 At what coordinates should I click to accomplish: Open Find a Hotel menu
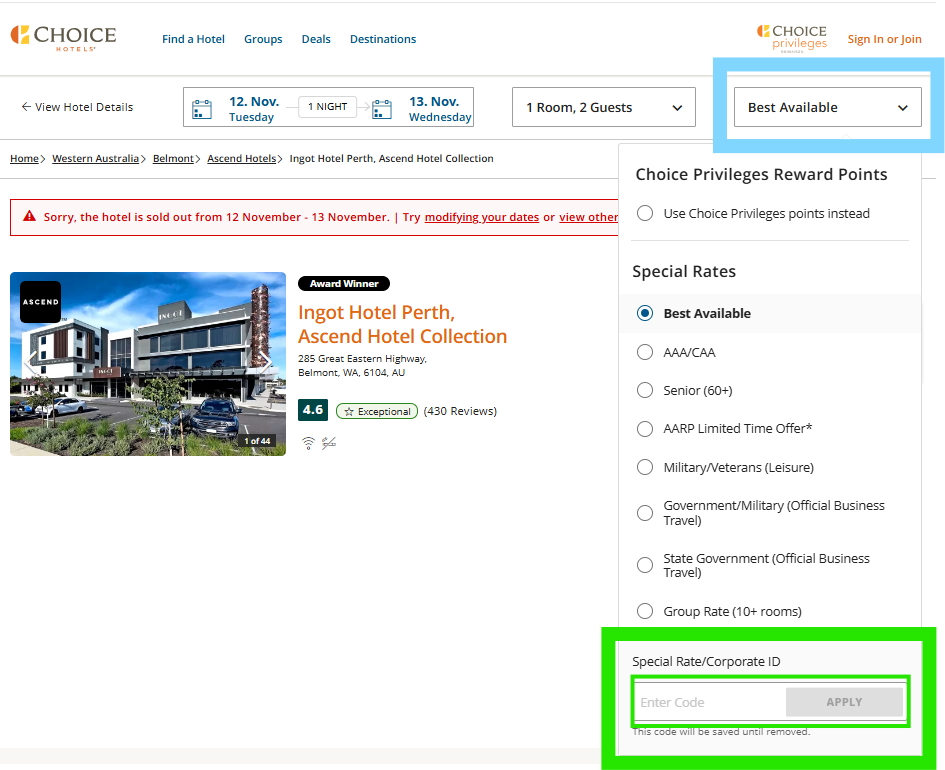(x=193, y=39)
